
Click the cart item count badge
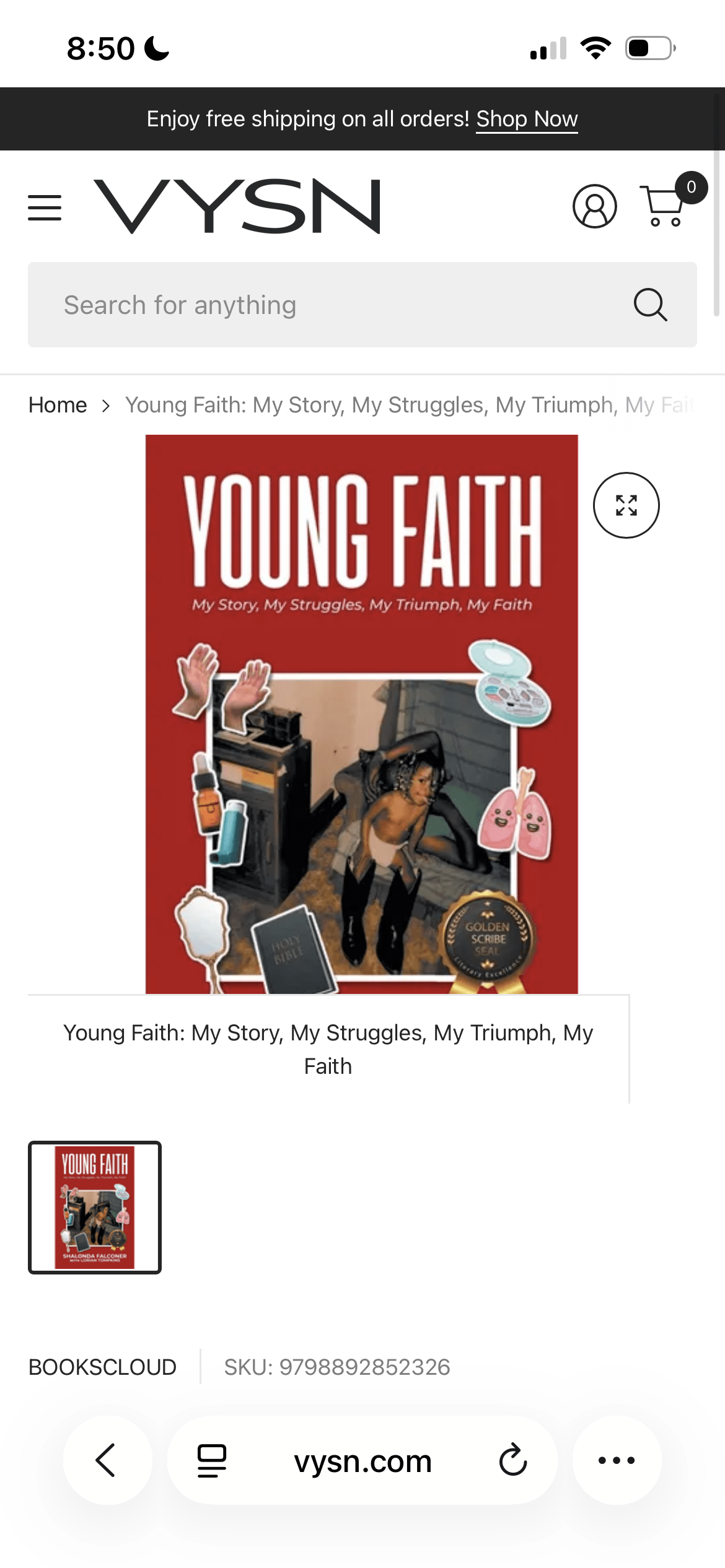691,187
